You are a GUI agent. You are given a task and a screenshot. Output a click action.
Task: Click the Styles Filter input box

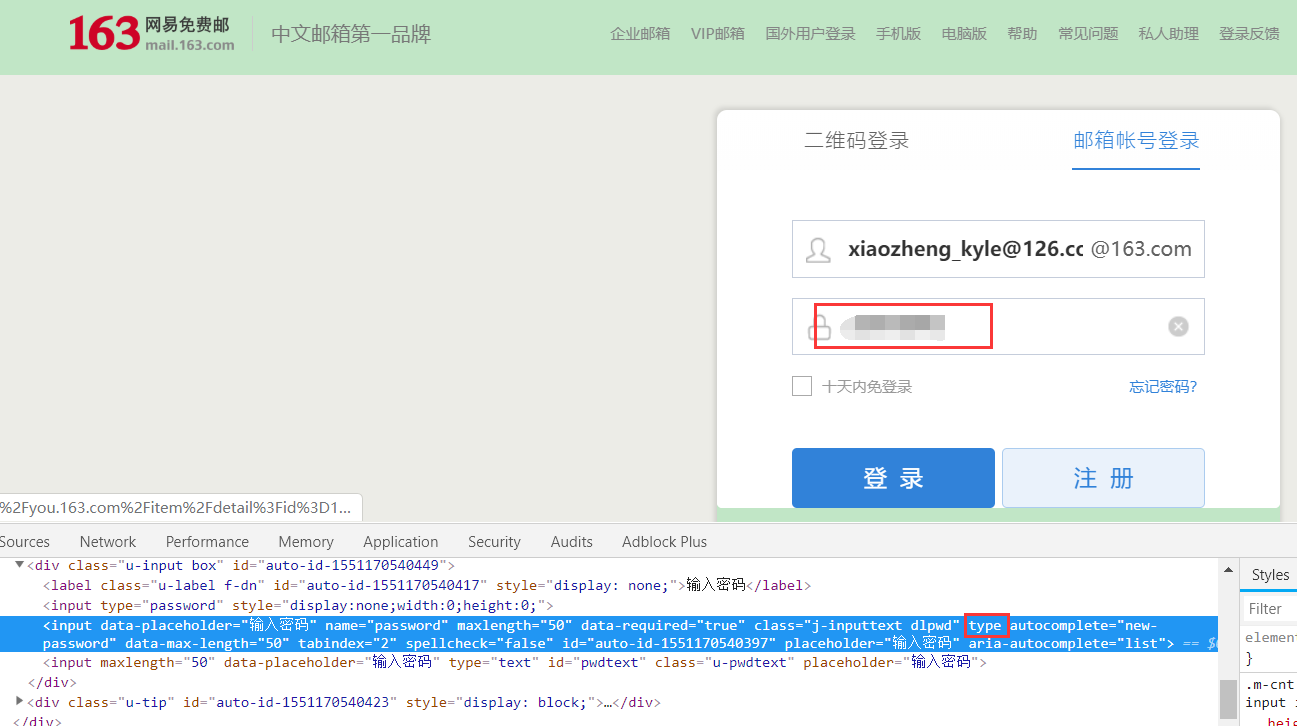1268,608
